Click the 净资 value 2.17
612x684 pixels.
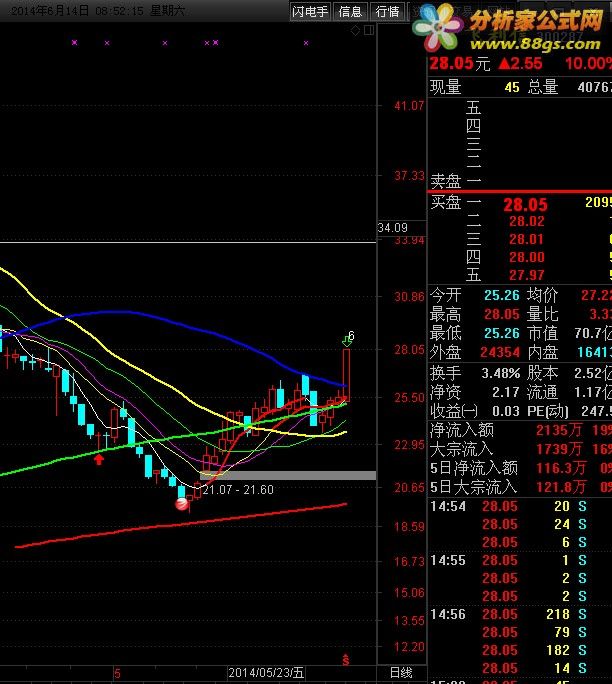506,393
